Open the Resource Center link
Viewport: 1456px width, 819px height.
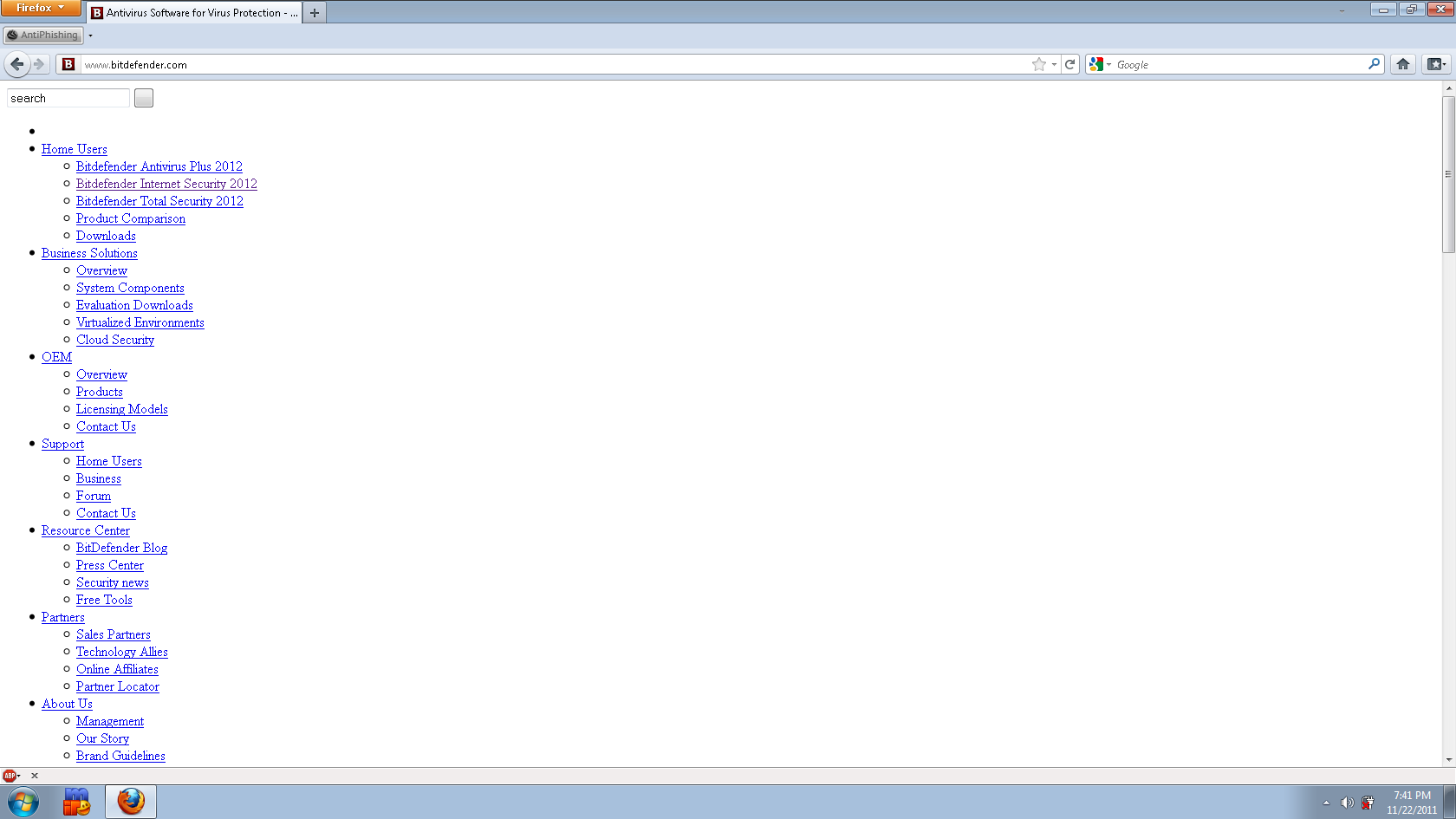[x=86, y=530]
